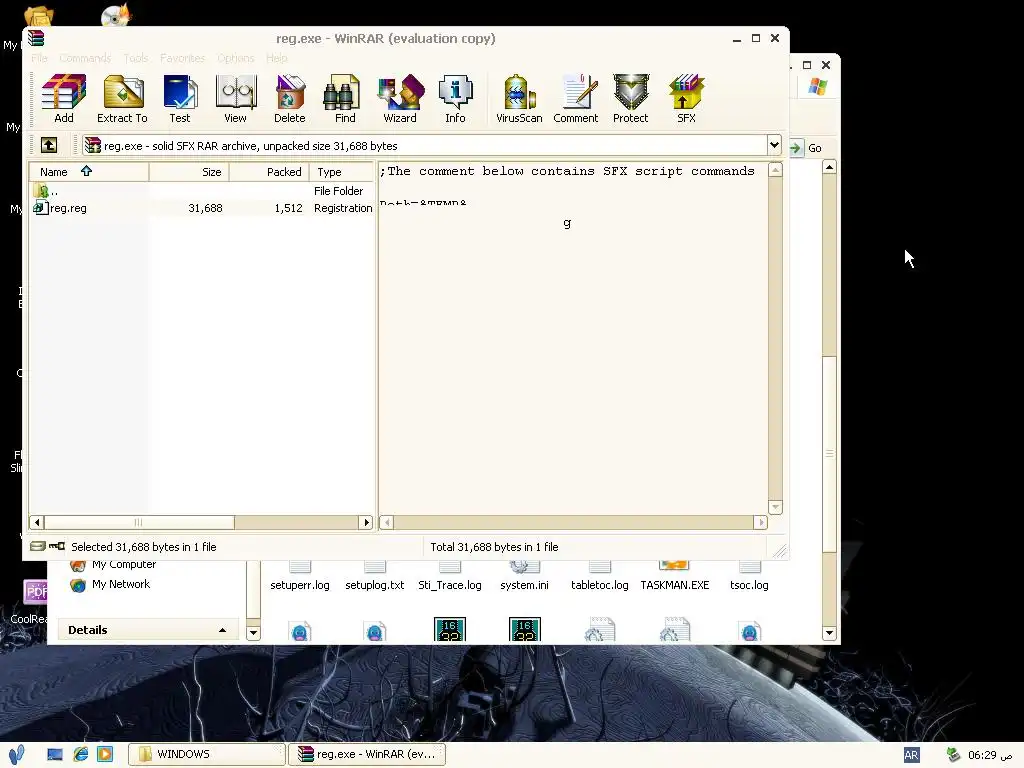Click the Start button icon
Viewport: 1024px width, 768px height.
(x=17, y=755)
